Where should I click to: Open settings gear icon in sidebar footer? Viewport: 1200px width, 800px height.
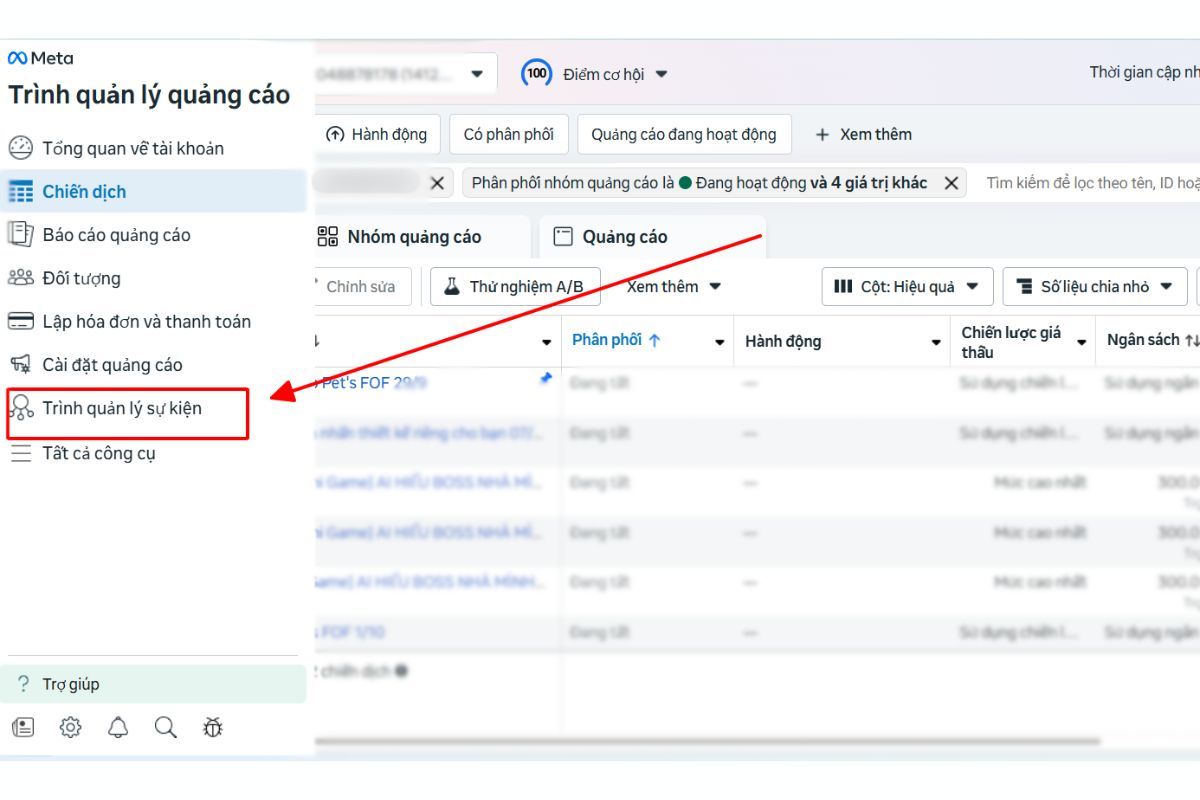[x=70, y=728]
